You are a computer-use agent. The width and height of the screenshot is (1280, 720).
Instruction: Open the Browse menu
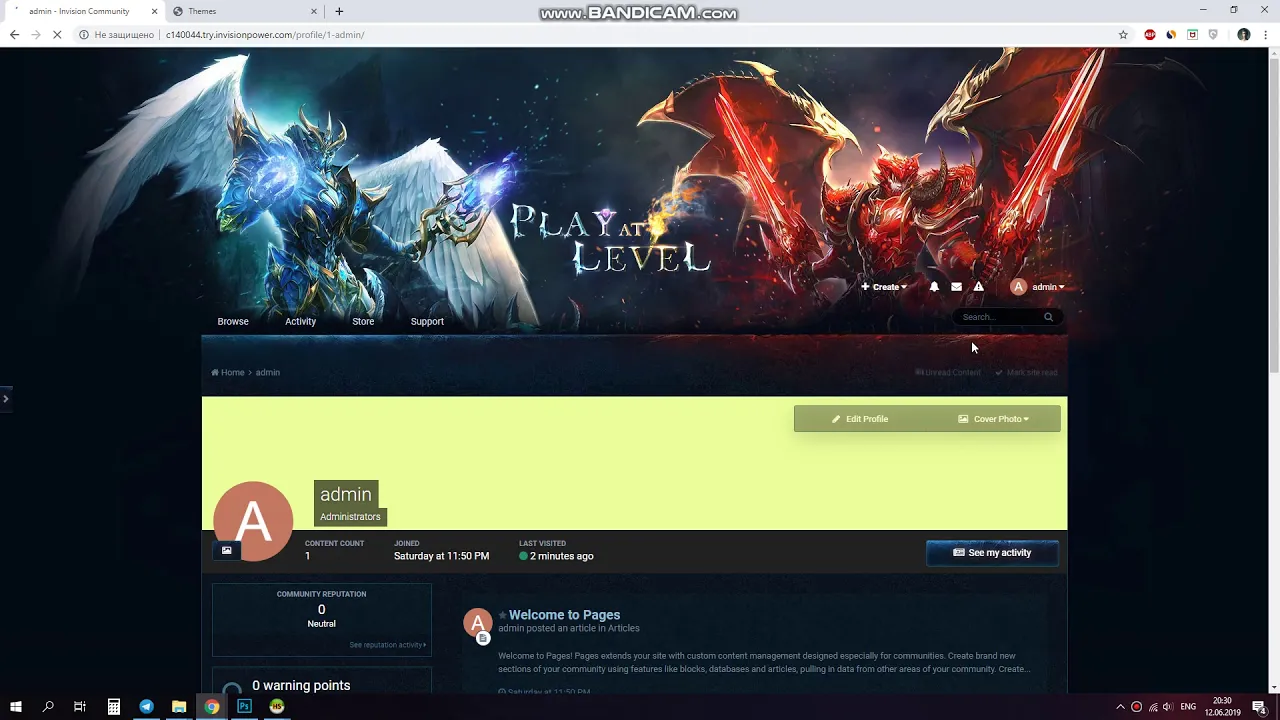click(233, 321)
